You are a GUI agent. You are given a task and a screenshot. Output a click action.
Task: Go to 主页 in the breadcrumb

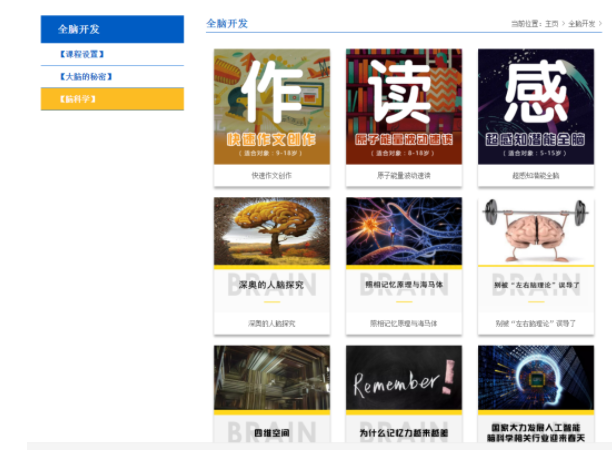tap(551, 23)
